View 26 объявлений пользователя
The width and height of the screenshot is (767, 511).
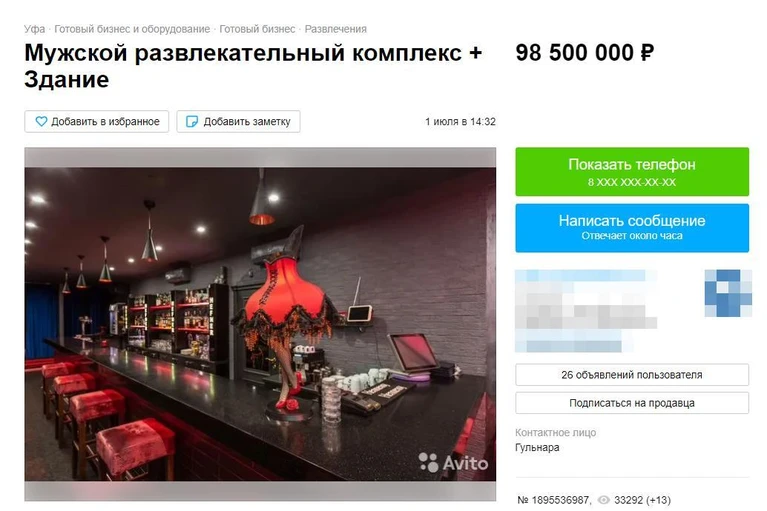[x=632, y=375]
